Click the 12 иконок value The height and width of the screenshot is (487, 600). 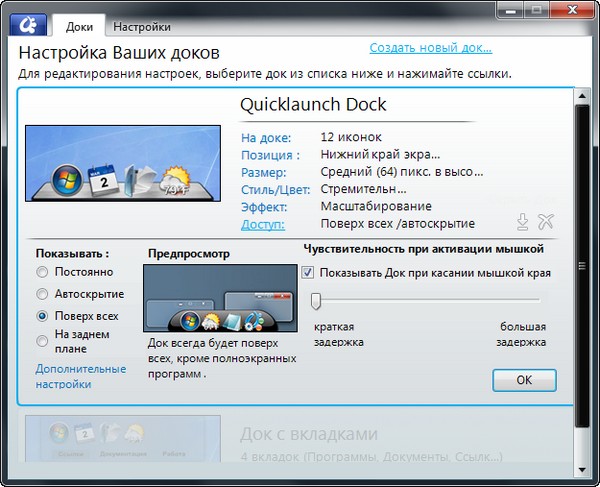(351, 137)
